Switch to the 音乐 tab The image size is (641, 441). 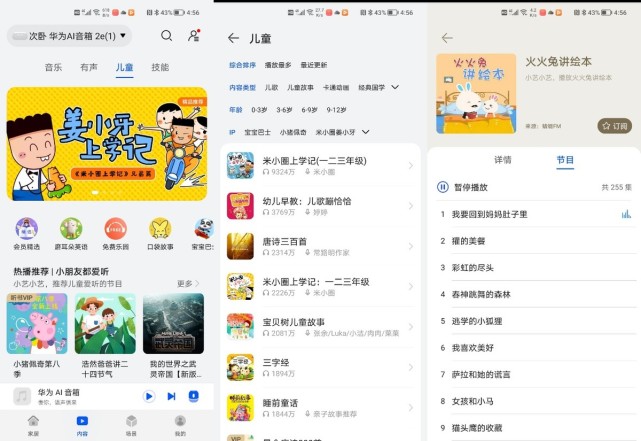54,67
